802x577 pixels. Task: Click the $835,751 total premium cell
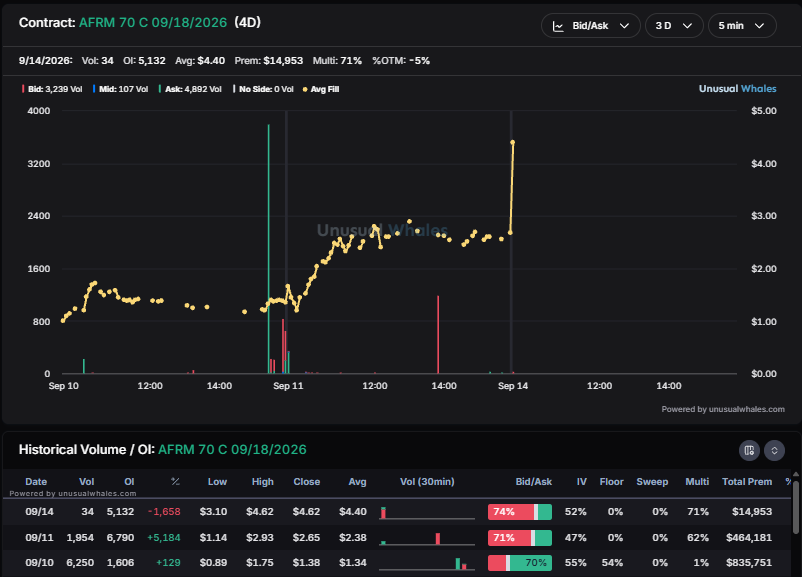click(749, 563)
